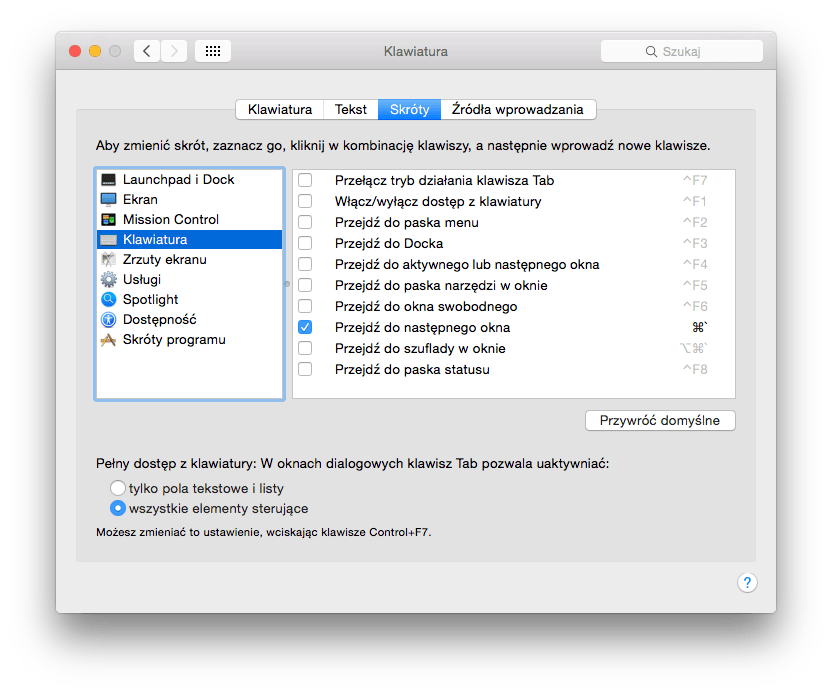Click the Zrzuty ekranu icon
Screen dimensions: 832x693
(x=108, y=259)
